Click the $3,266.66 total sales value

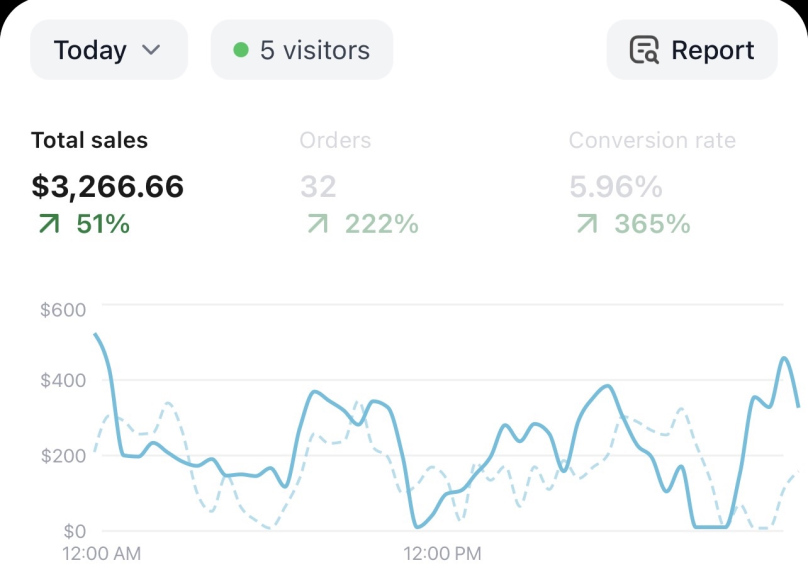(107, 186)
